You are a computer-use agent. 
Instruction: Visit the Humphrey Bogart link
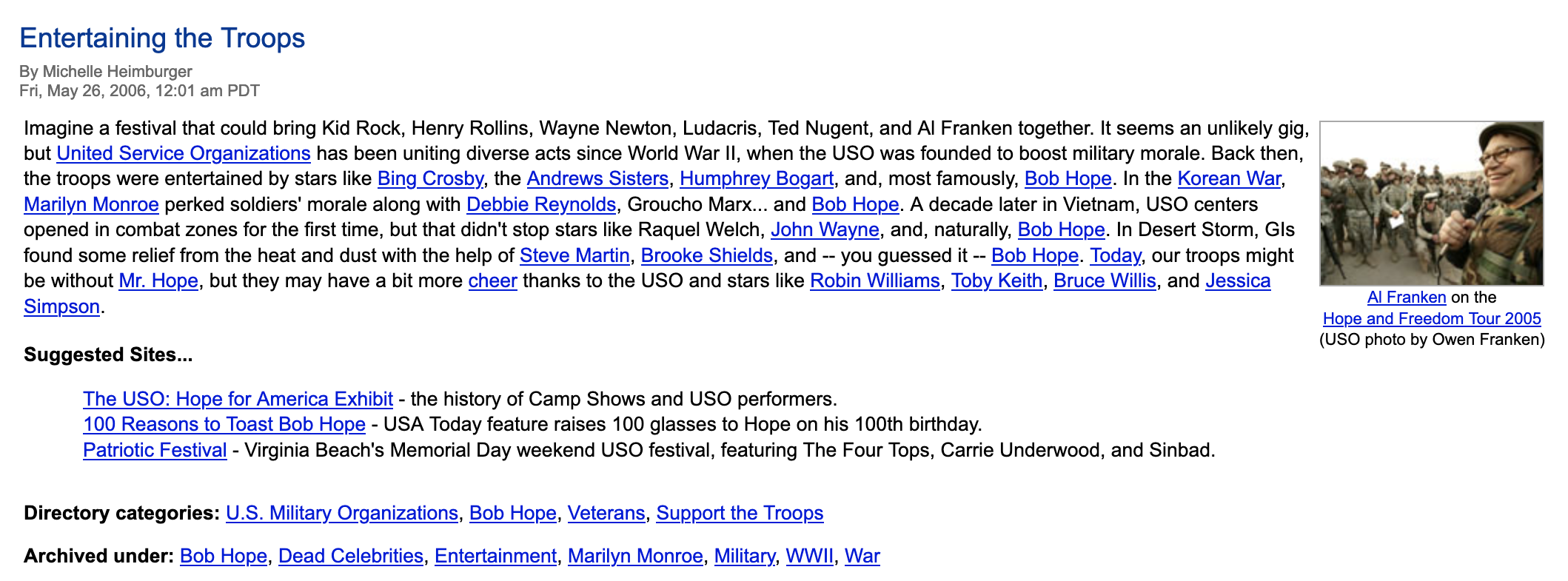[x=757, y=178]
